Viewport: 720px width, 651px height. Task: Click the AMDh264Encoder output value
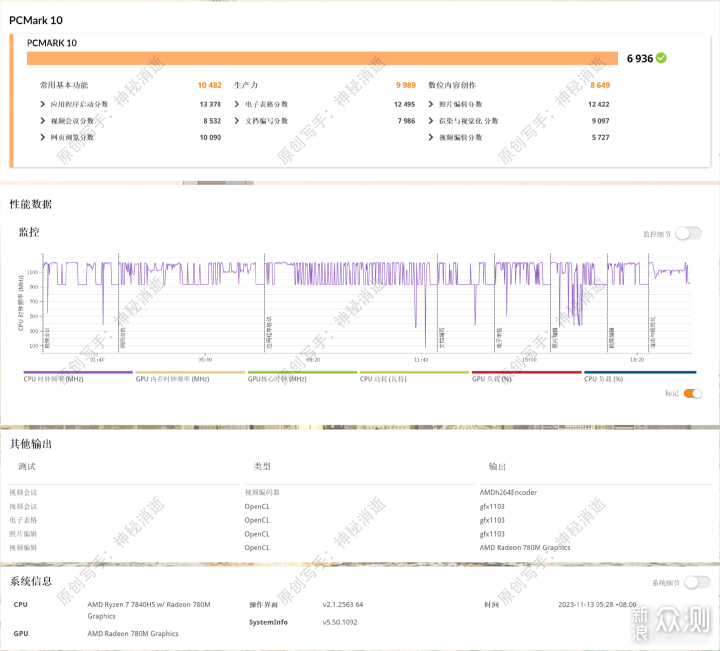(508, 492)
